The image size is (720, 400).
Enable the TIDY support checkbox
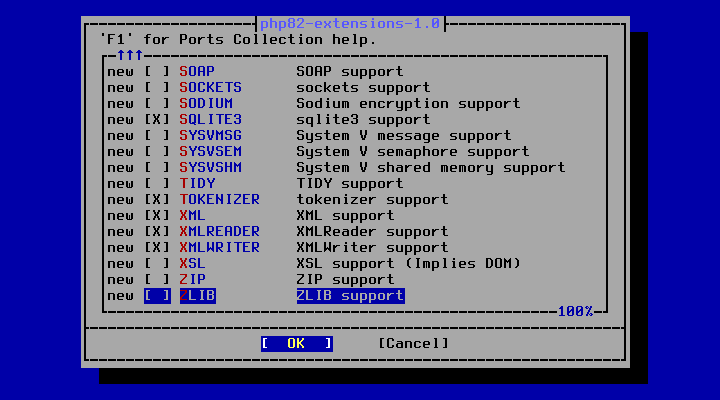[x=157, y=184]
